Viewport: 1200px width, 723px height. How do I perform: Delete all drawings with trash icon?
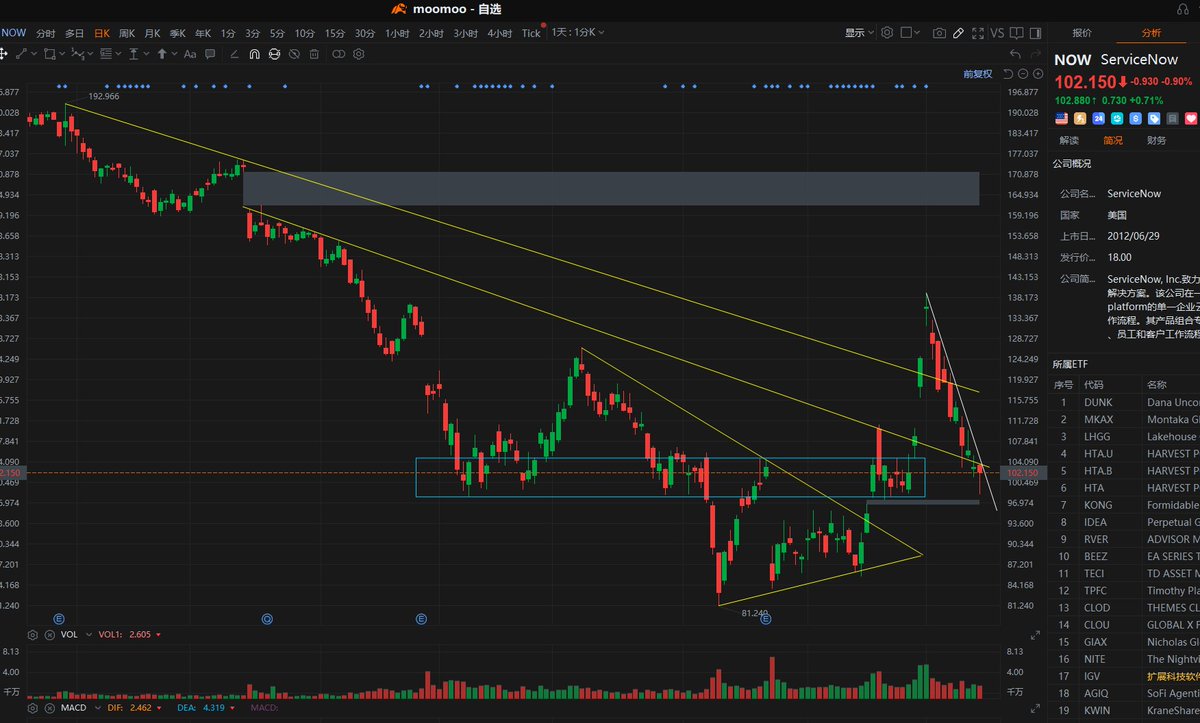point(314,52)
